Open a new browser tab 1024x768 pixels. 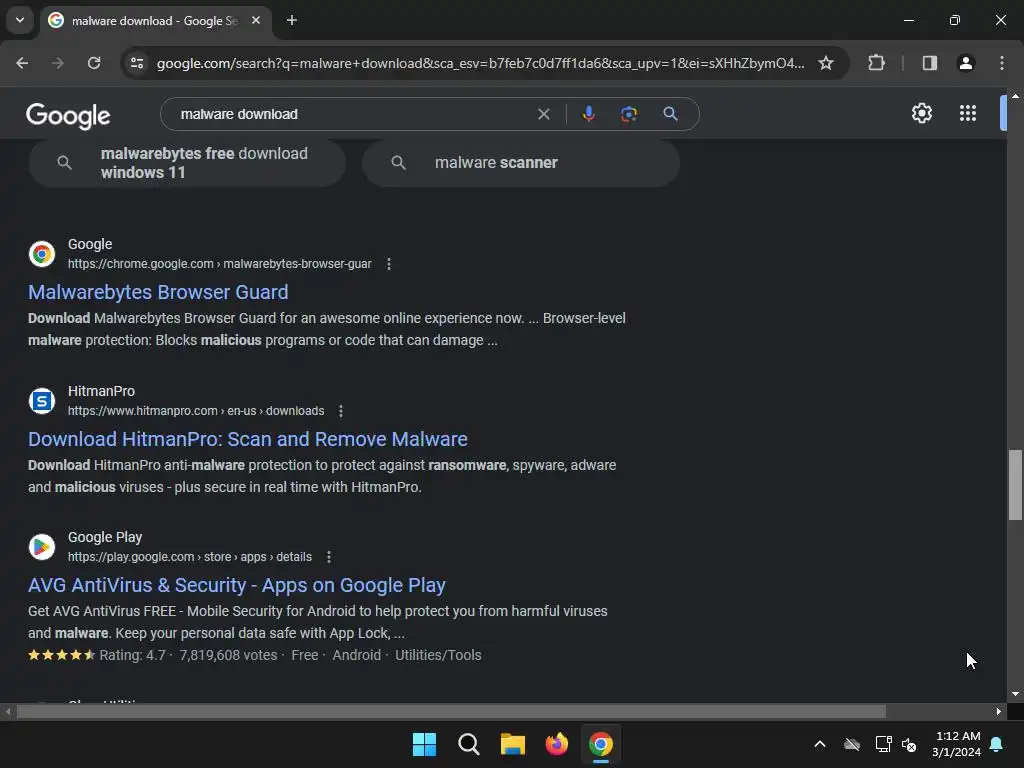click(292, 20)
